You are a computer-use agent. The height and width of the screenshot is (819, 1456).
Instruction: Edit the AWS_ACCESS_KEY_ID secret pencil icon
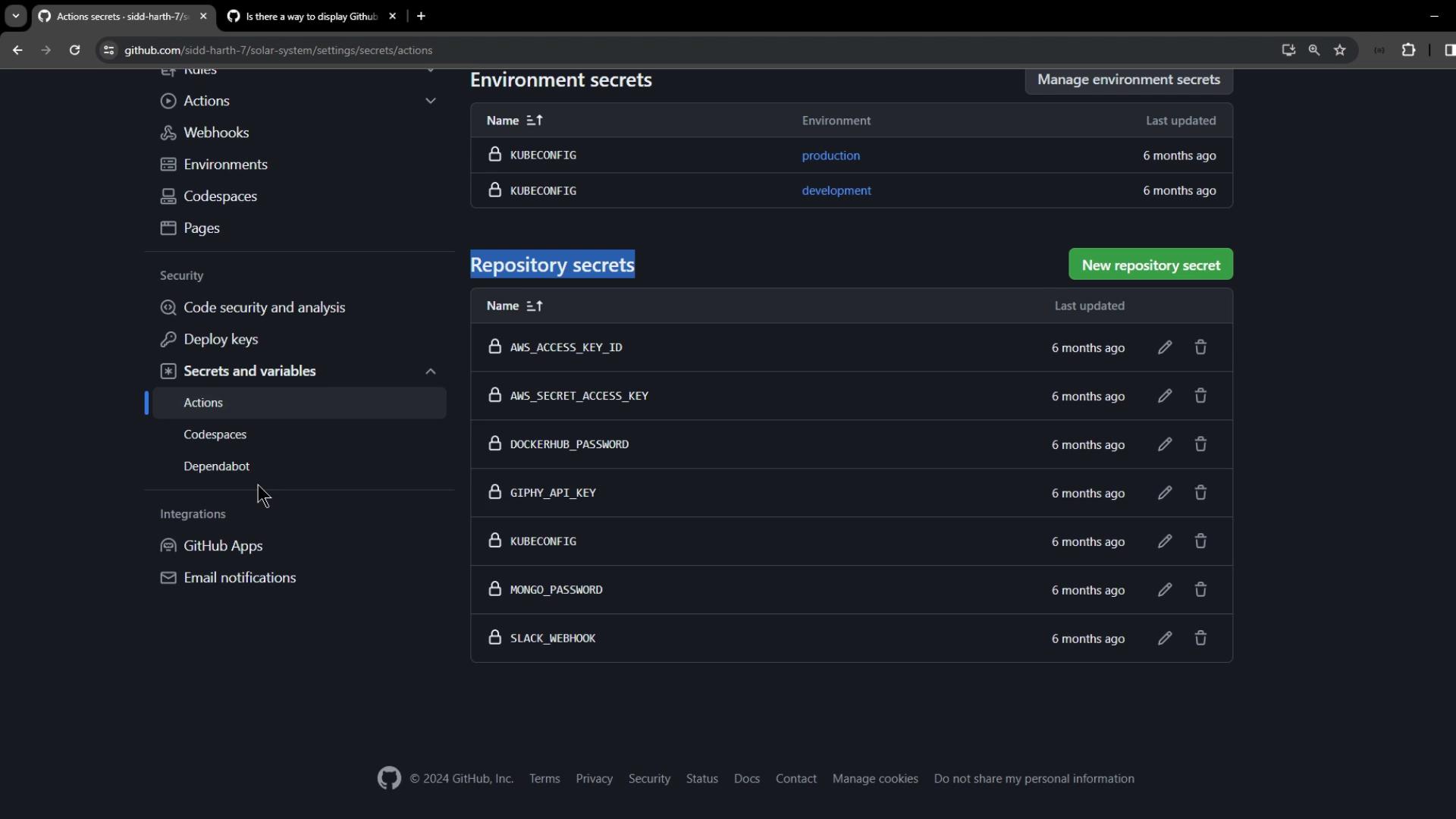pos(1165,347)
